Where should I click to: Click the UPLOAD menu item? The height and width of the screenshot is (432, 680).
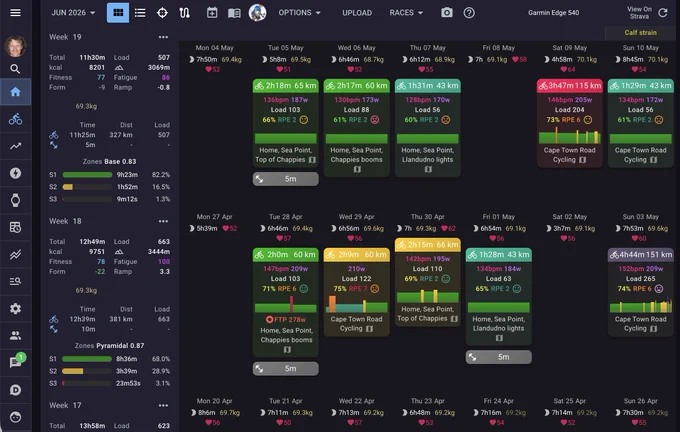[357, 13]
